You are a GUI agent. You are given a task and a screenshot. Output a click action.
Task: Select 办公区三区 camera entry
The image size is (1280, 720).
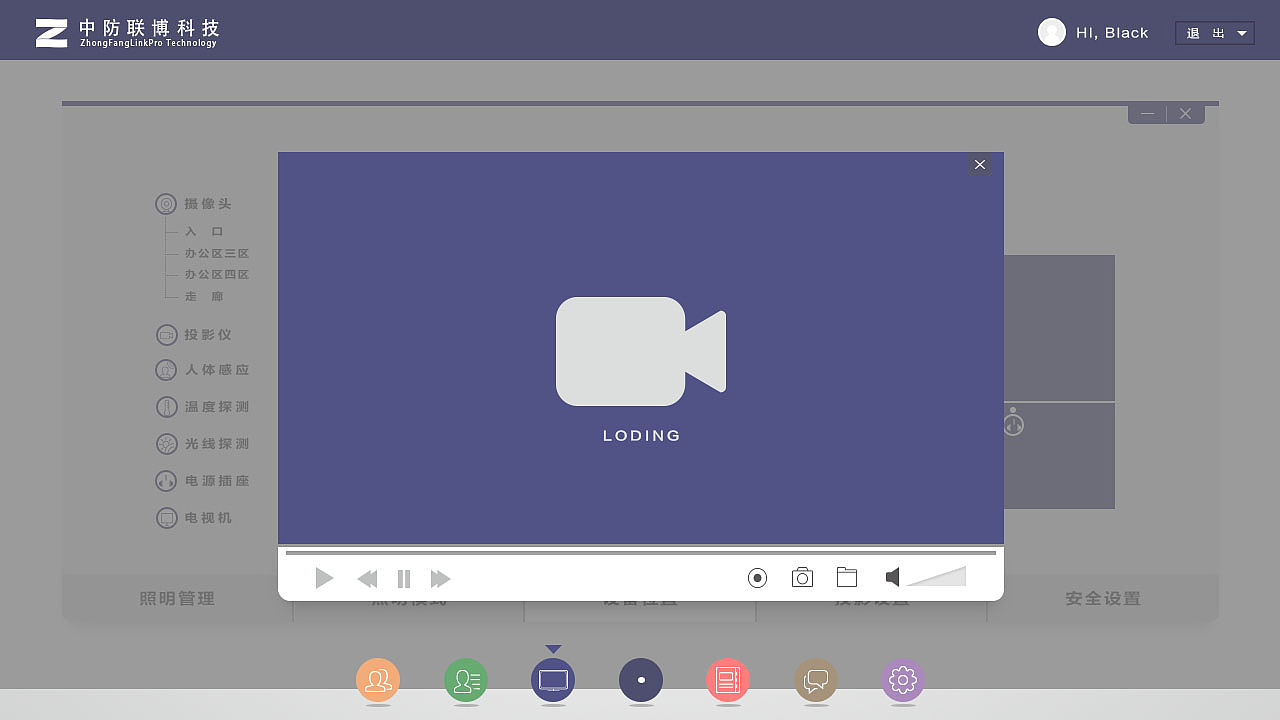pyautogui.click(x=217, y=253)
